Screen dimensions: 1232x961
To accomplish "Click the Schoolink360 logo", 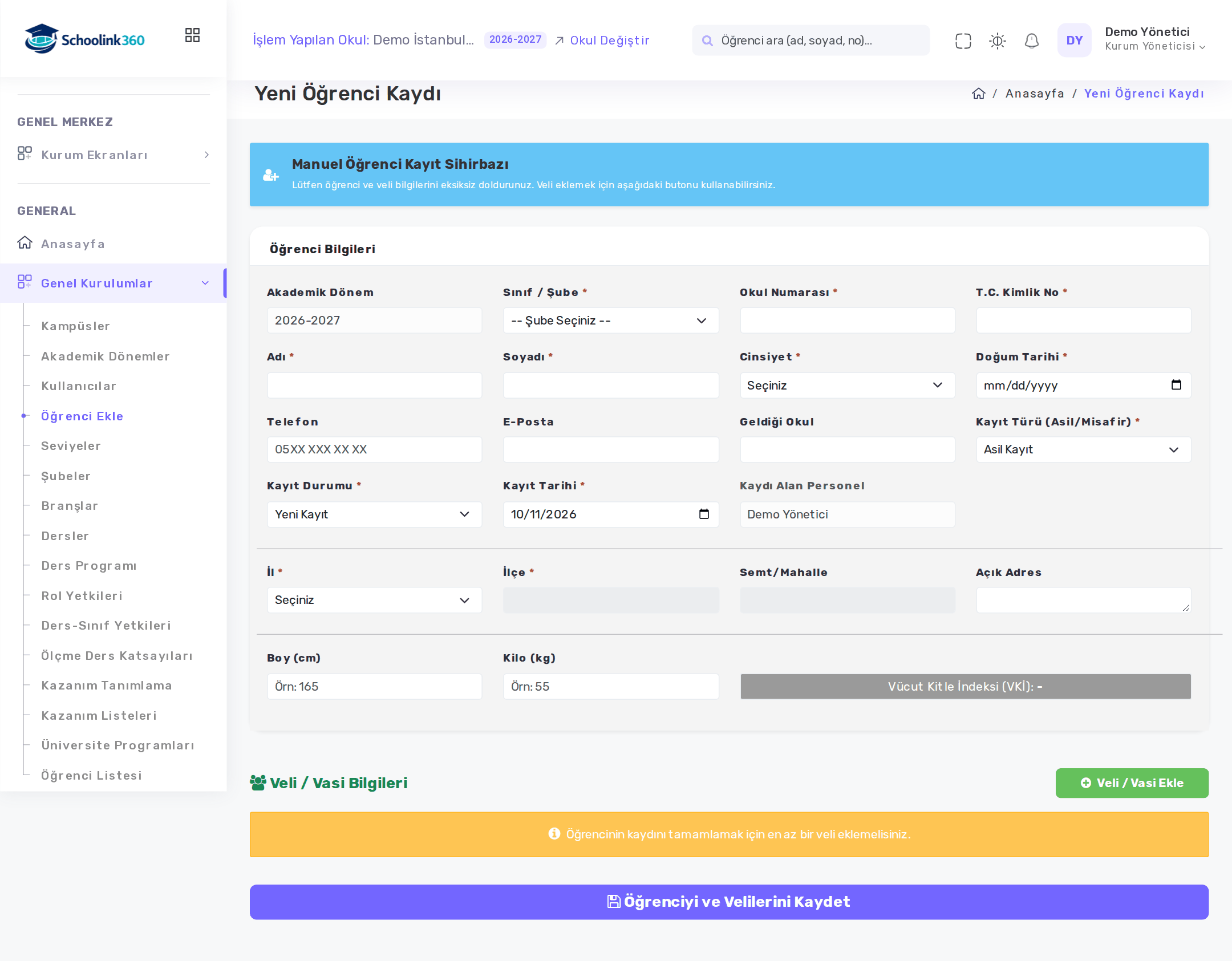I will (84, 39).
